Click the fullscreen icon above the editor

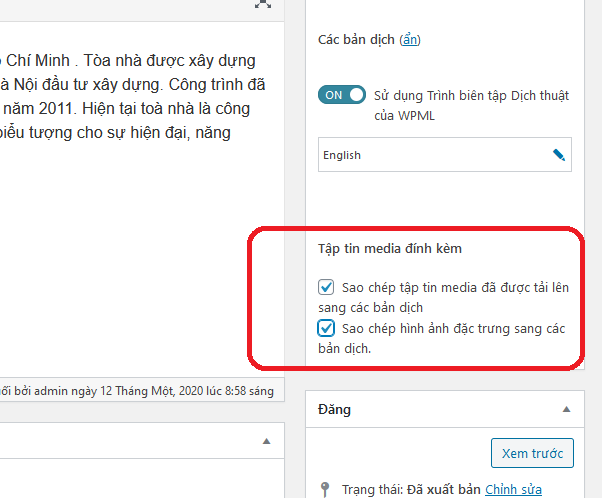pos(262,4)
